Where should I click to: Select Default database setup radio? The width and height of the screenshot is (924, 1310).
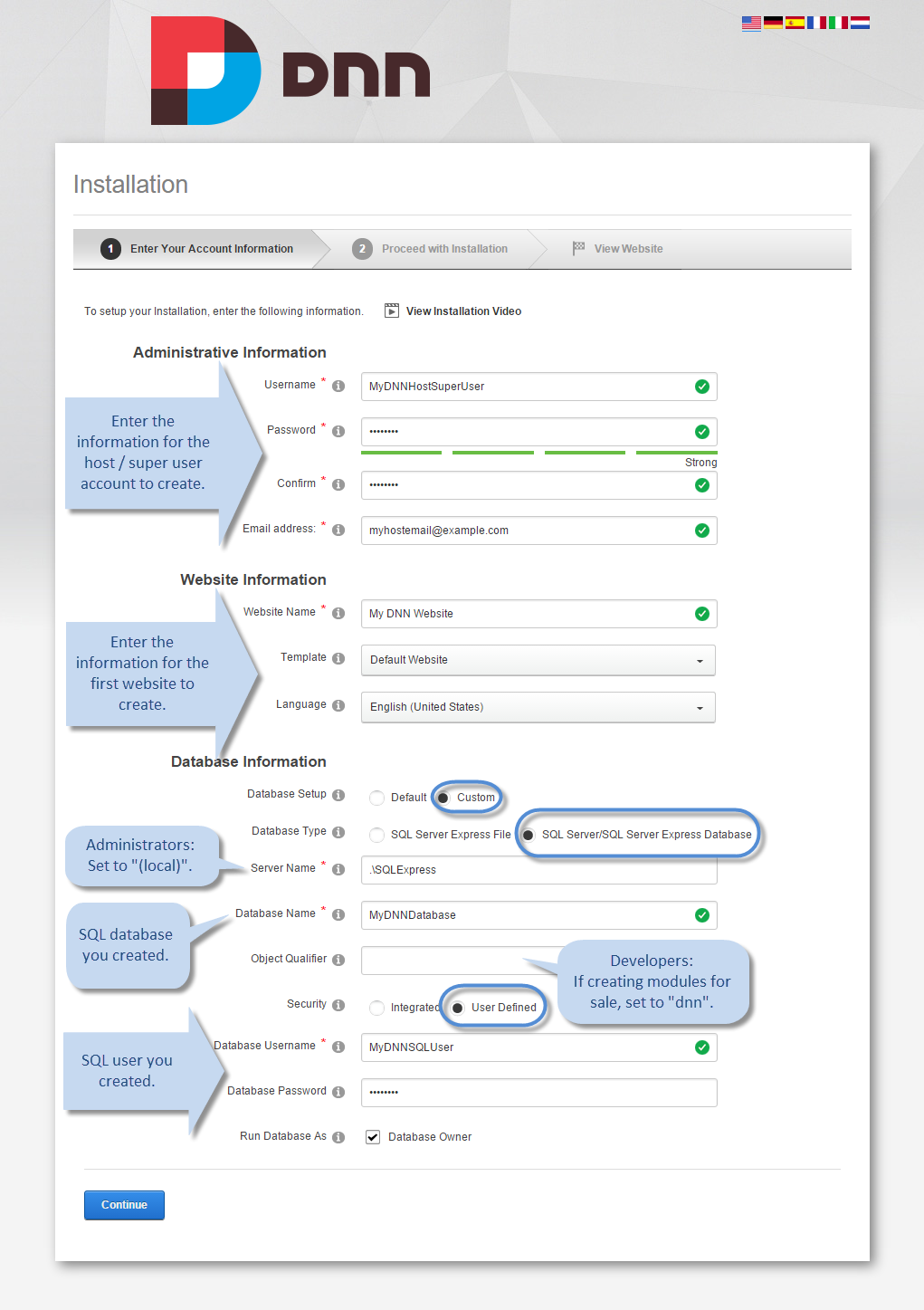click(376, 798)
